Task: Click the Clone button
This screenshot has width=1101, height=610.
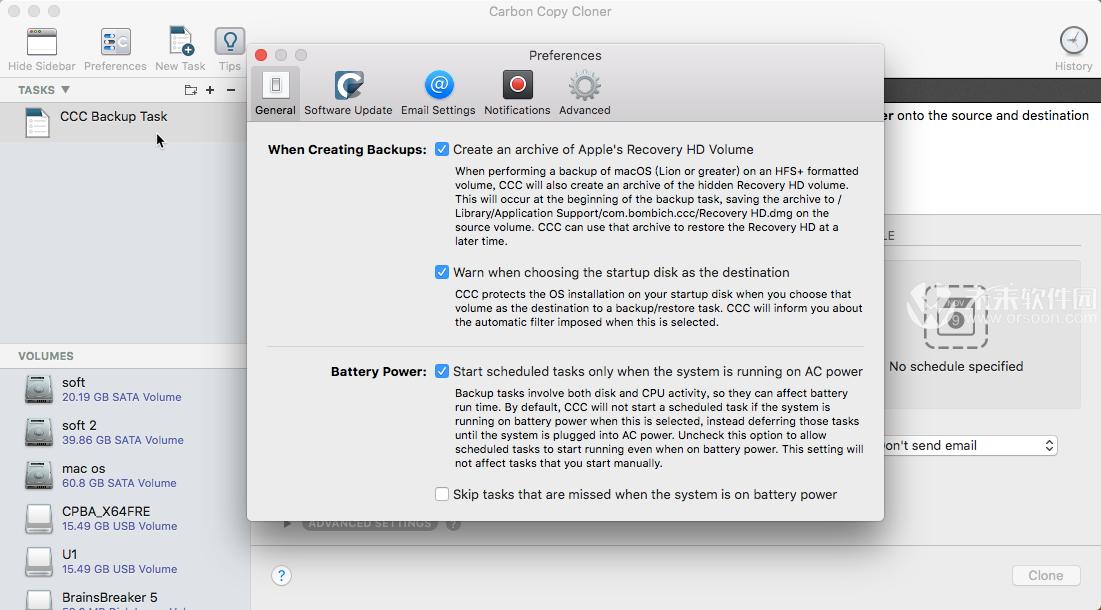Action: pyautogui.click(x=1046, y=576)
